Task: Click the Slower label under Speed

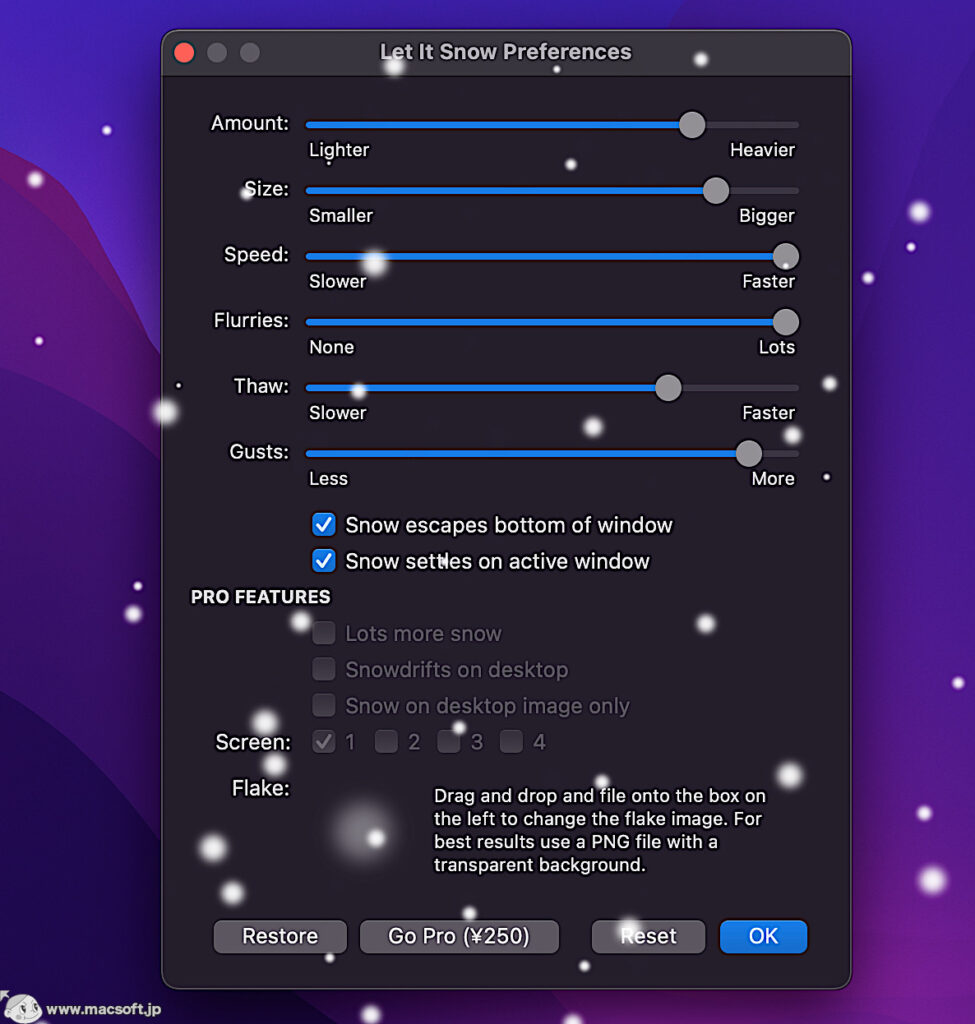Action: click(x=338, y=281)
